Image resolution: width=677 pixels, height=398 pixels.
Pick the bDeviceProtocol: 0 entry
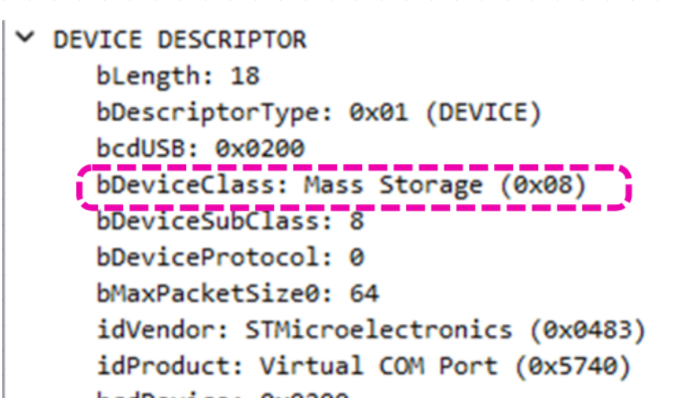[230, 258]
